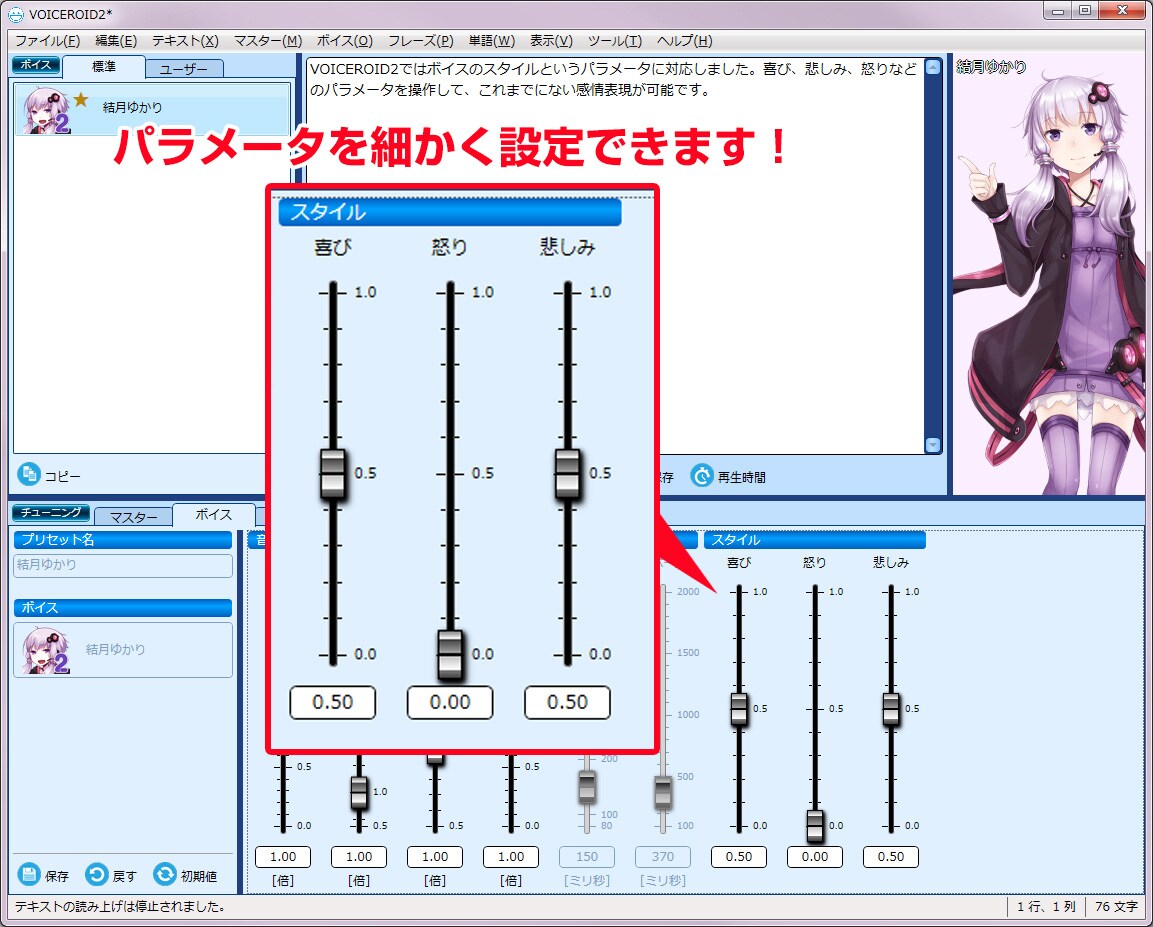Switch to the ボイス tuning tab
Screen dimensions: 1153x927
point(214,515)
